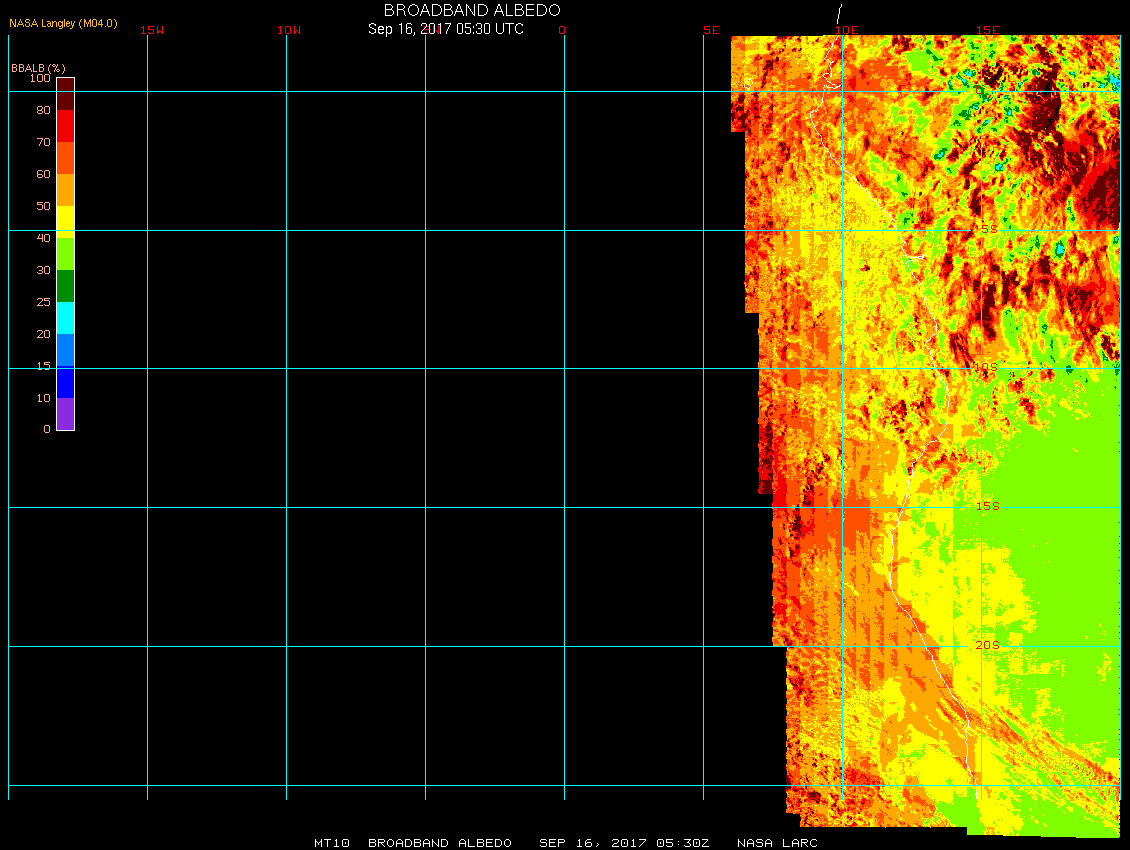Select the dark blue 10–15% legend swatch

[x=65, y=382]
